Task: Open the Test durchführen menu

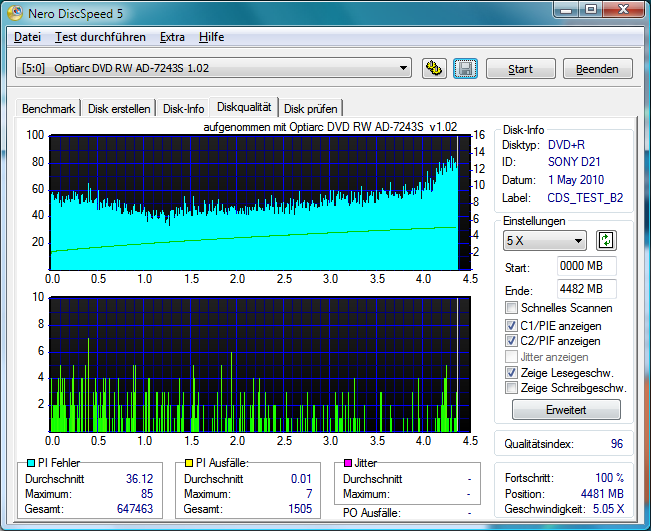Action: [100, 37]
